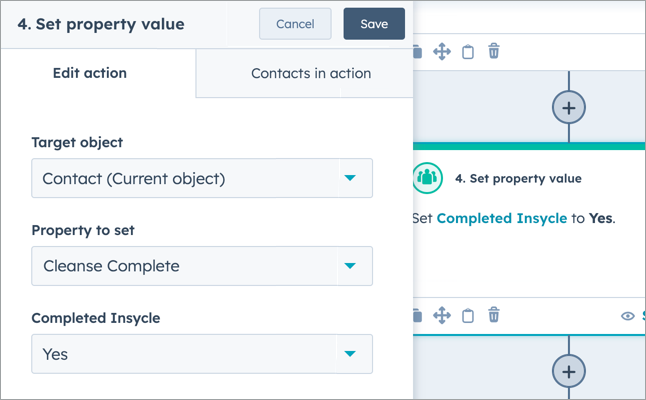Screen dimensions: 646x400
Task: Click the Save button
Action: click(x=374, y=24)
